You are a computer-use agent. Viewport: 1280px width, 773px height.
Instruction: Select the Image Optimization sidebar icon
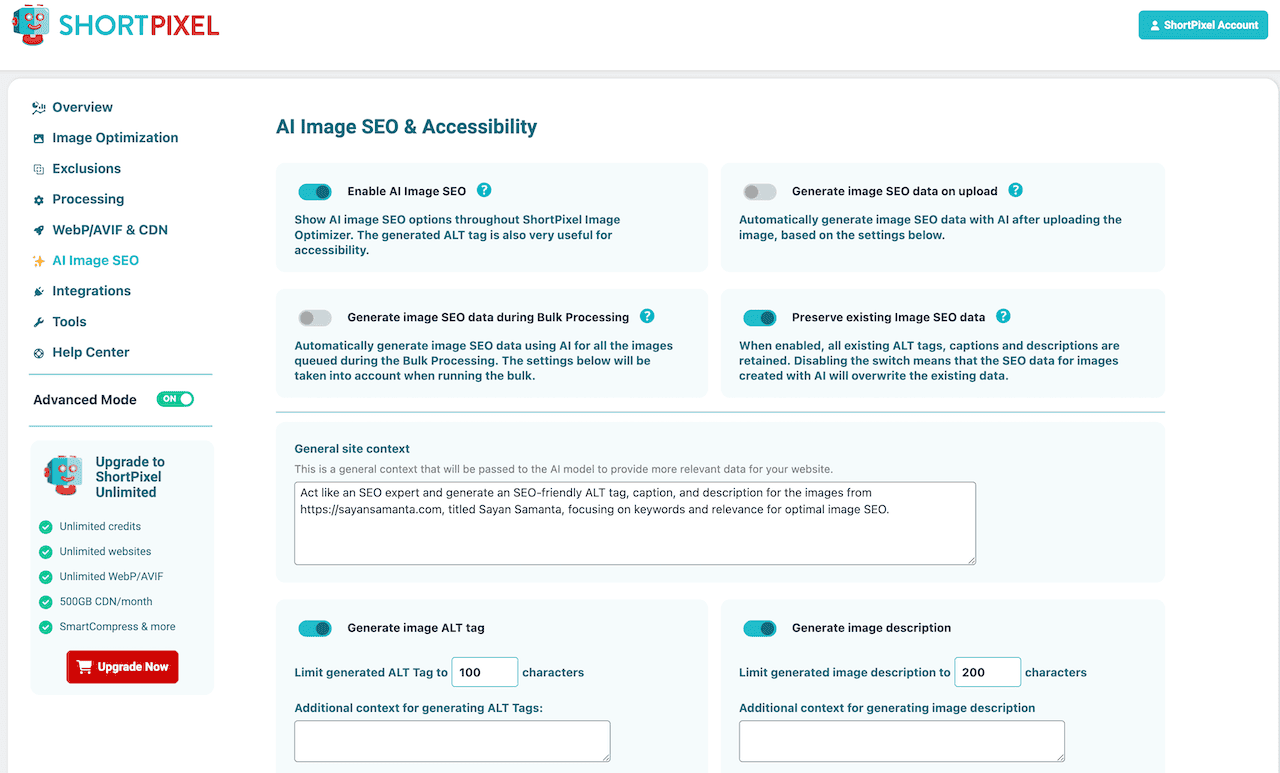tap(37, 137)
